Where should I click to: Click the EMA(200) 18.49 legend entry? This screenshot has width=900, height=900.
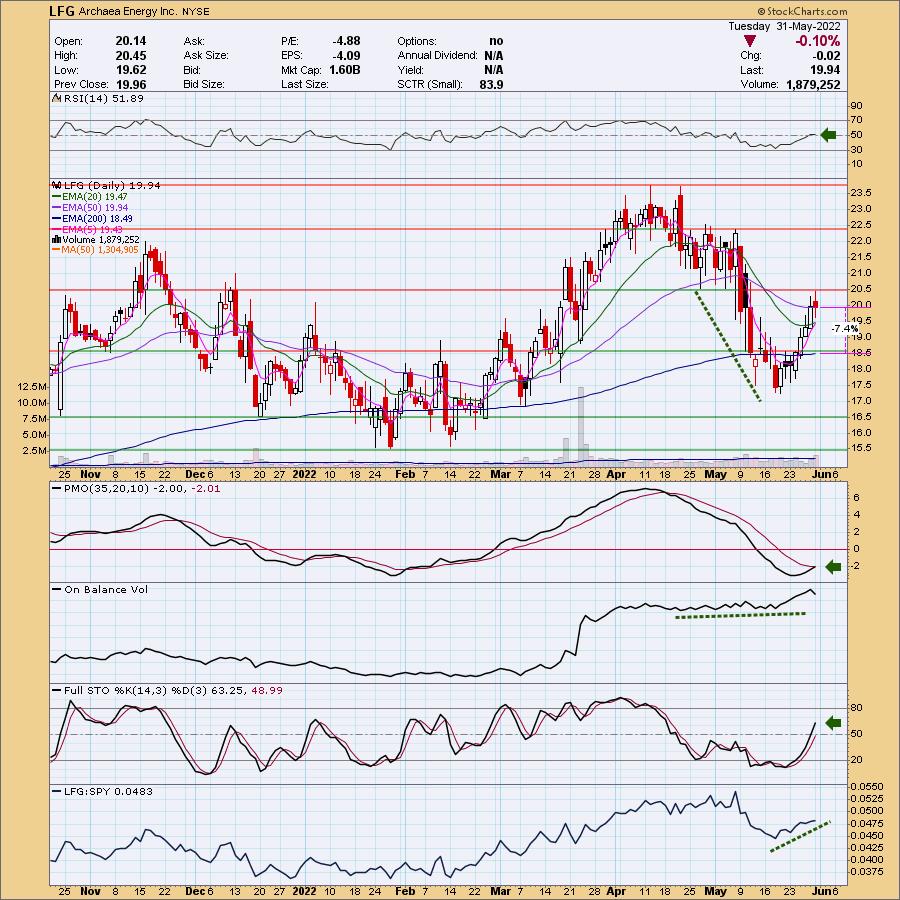point(97,218)
